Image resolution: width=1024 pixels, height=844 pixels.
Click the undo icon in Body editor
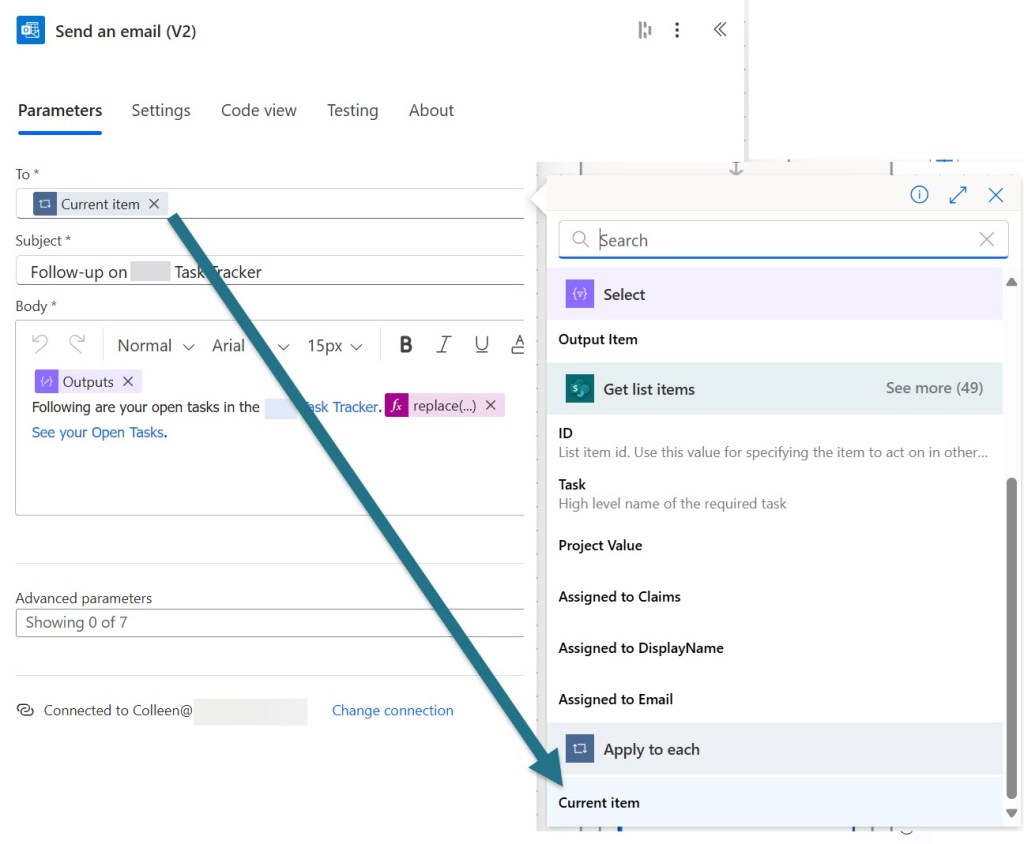pyautogui.click(x=40, y=345)
